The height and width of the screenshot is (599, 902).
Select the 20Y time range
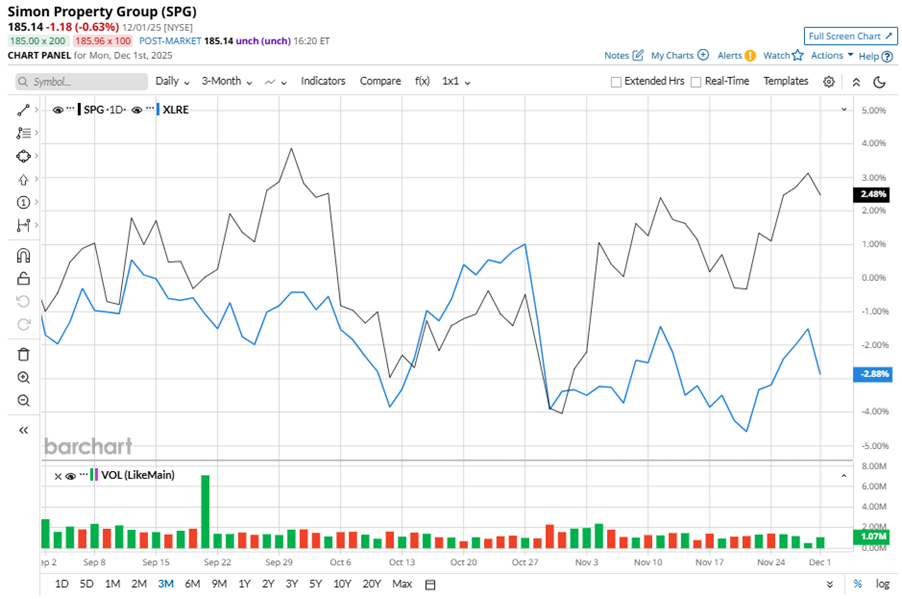tap(372, 584)
